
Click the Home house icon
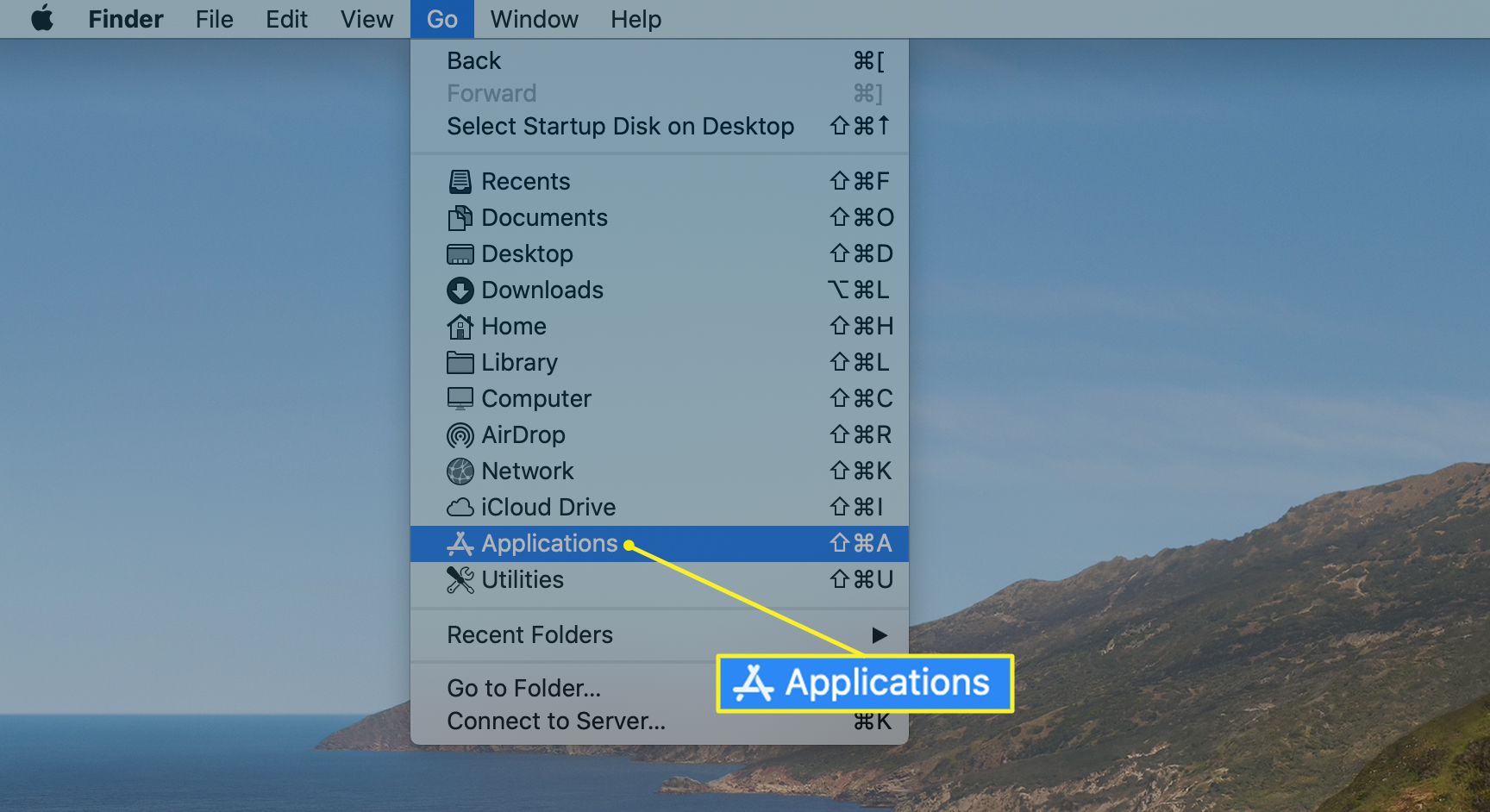coord(460,326)
